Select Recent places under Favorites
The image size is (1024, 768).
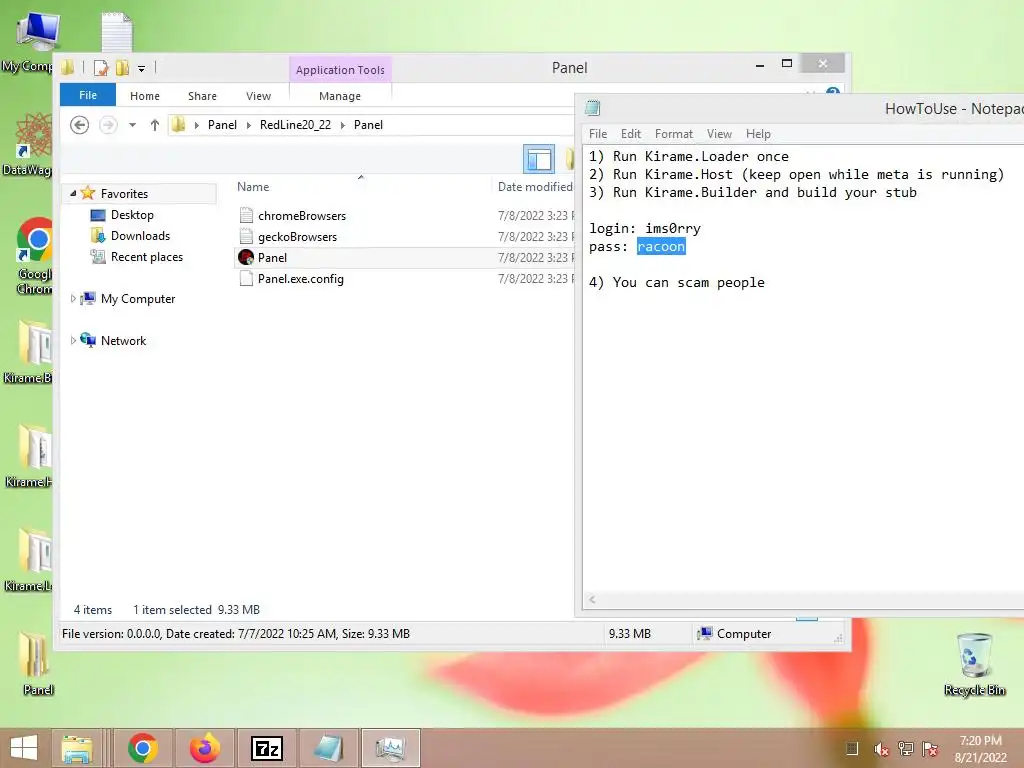coord(146,257)
